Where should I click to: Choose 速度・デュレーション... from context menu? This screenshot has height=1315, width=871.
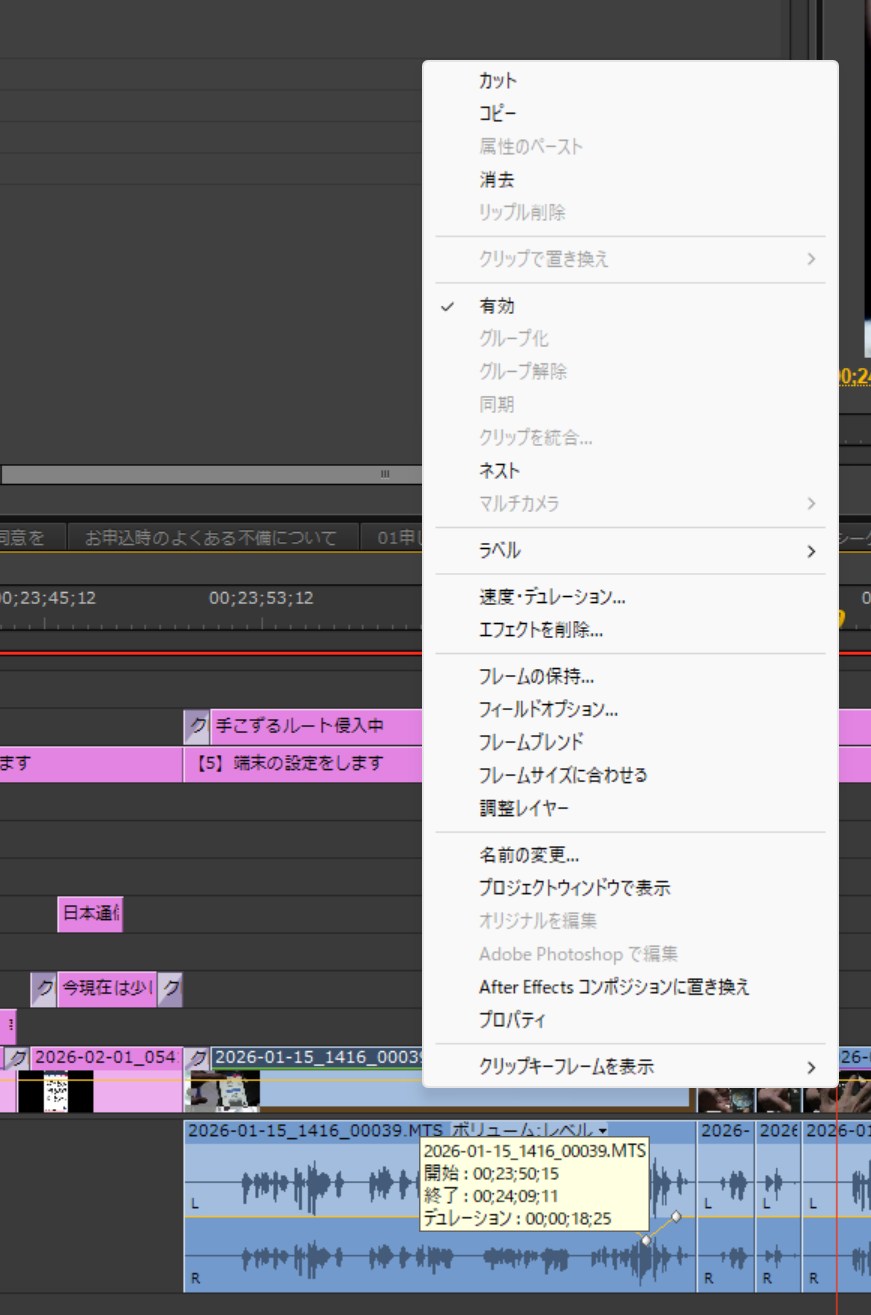[x=552, y=598]
